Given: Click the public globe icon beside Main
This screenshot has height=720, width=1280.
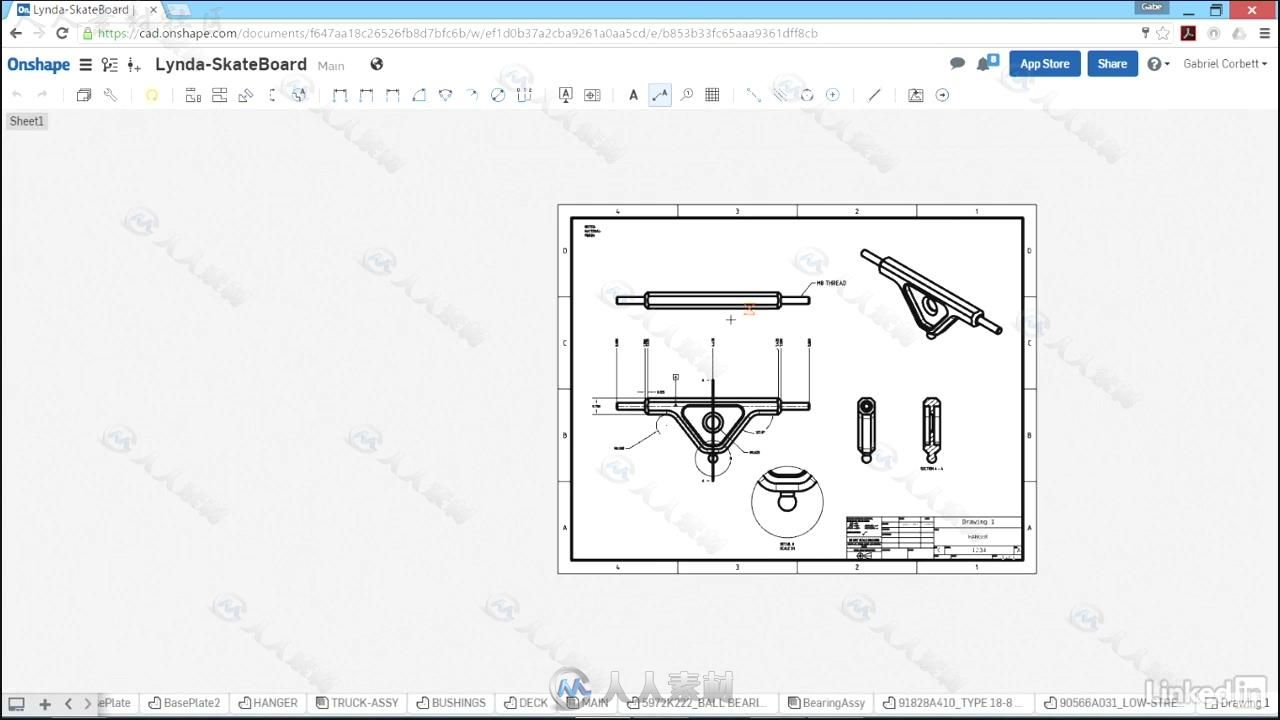Looking at the screenshot, I should pyautogui.click(x=377, y=64).
